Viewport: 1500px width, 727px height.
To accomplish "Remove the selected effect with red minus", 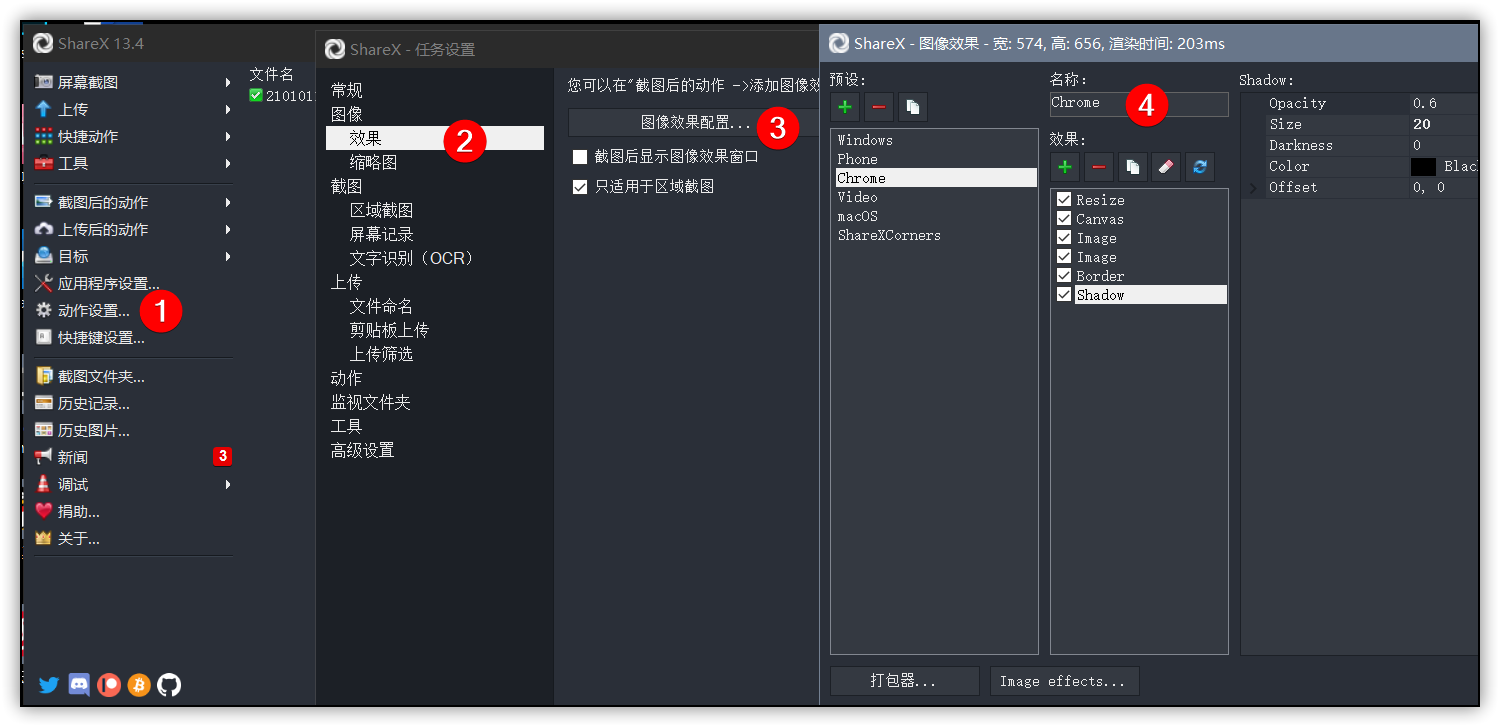I will [1099, 166].
